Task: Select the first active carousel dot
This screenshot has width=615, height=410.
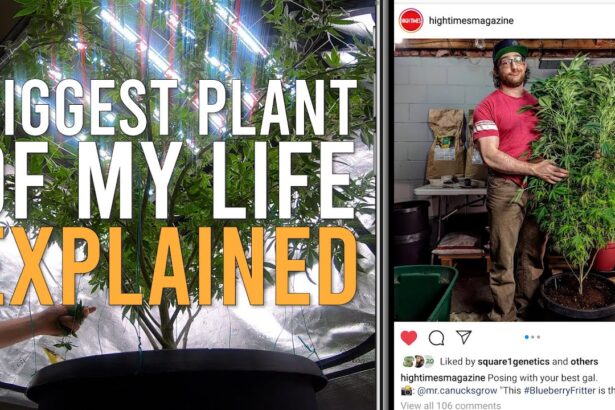Action: (527, 337)
